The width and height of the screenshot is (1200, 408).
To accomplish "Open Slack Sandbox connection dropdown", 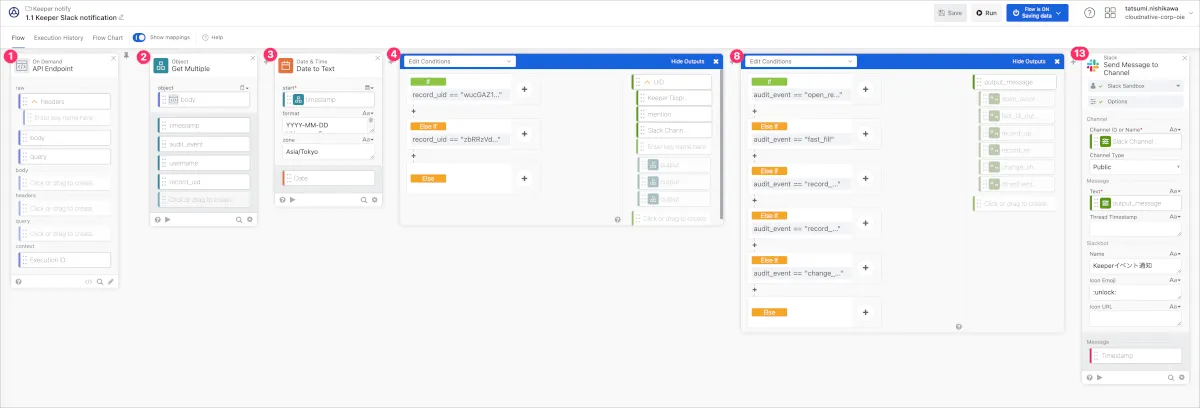I will pyautogui.click(x=1135, y=87).
